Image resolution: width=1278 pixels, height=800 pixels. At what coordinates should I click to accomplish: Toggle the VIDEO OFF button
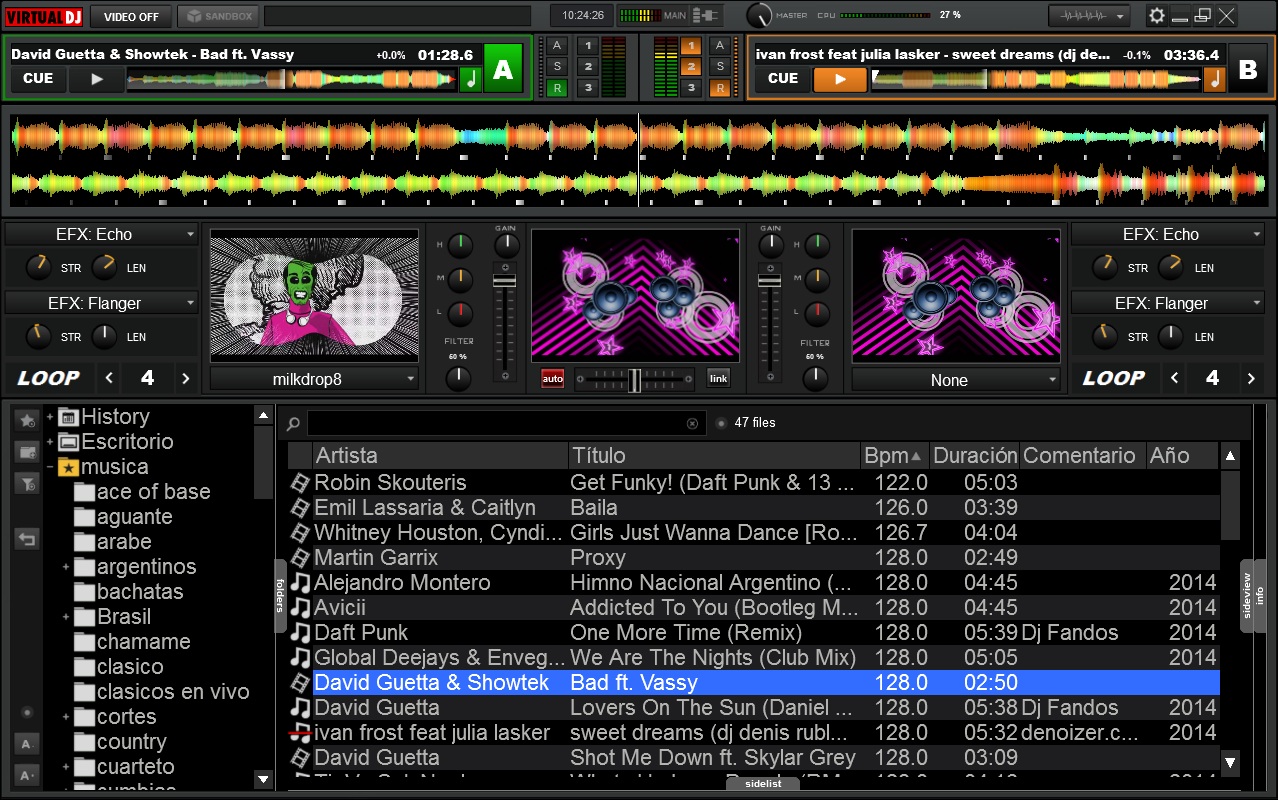(x=131, y=16)
